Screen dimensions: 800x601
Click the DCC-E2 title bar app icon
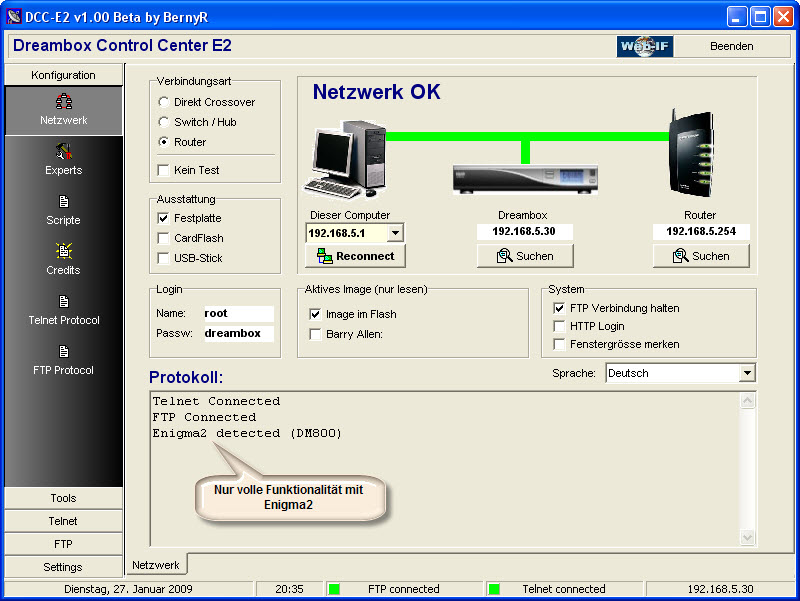click(x=14, y=17)
